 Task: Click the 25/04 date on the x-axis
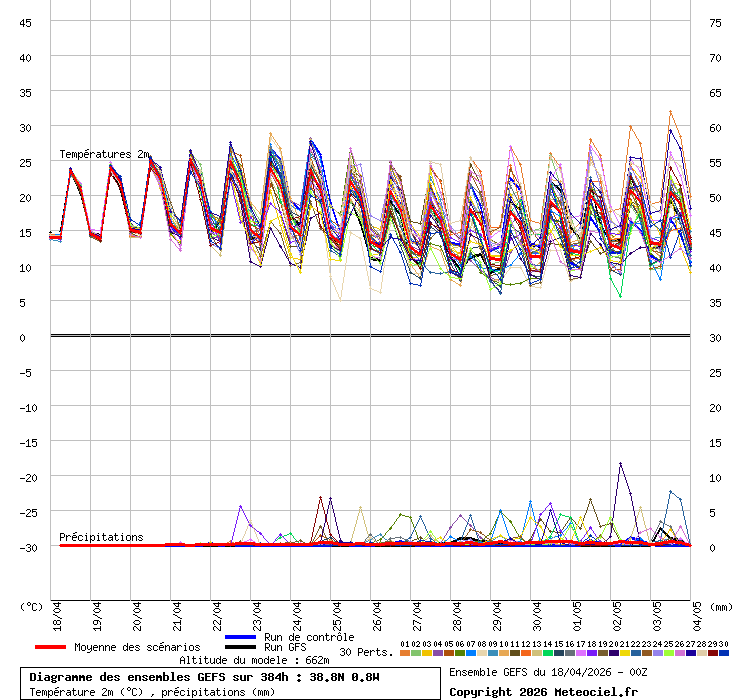point(336,611)
